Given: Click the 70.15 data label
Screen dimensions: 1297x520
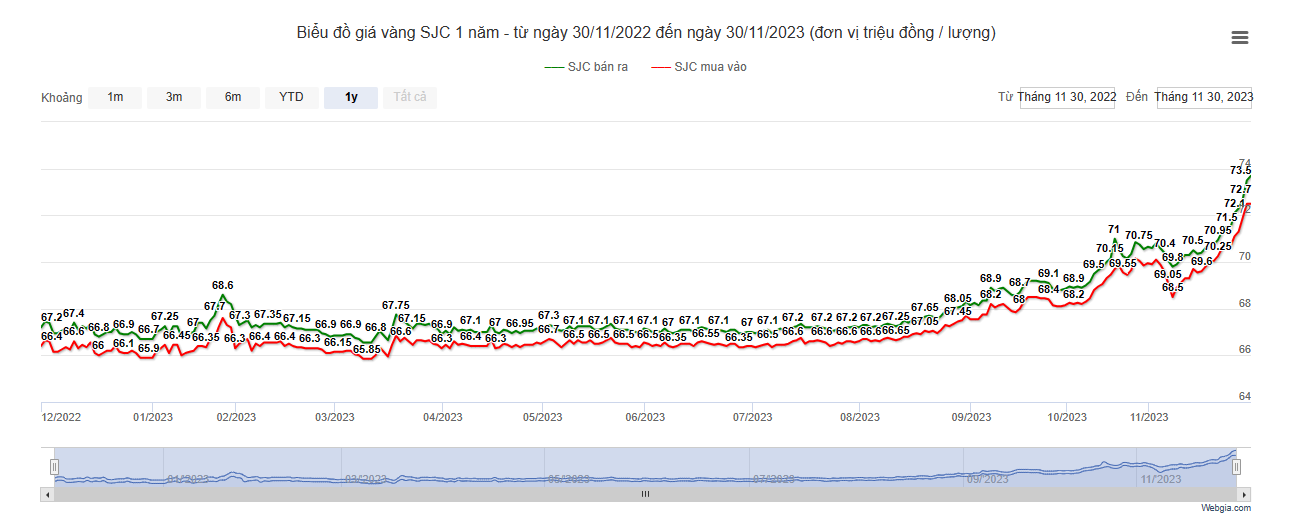Looking at the screenshot, I should pos(1110,248).
